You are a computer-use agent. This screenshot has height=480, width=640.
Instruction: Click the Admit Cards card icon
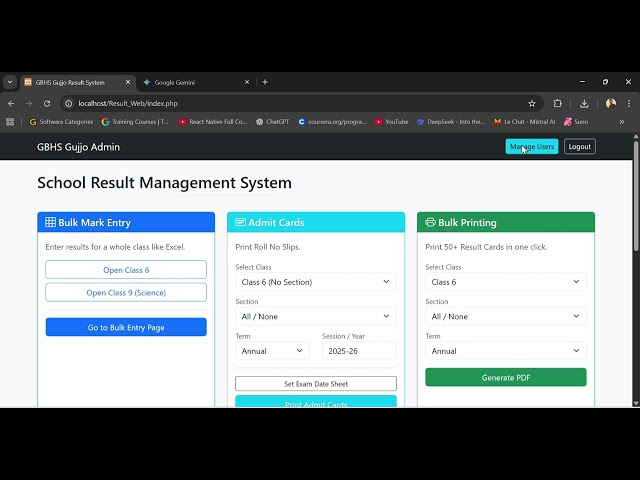tap(240, 222)
